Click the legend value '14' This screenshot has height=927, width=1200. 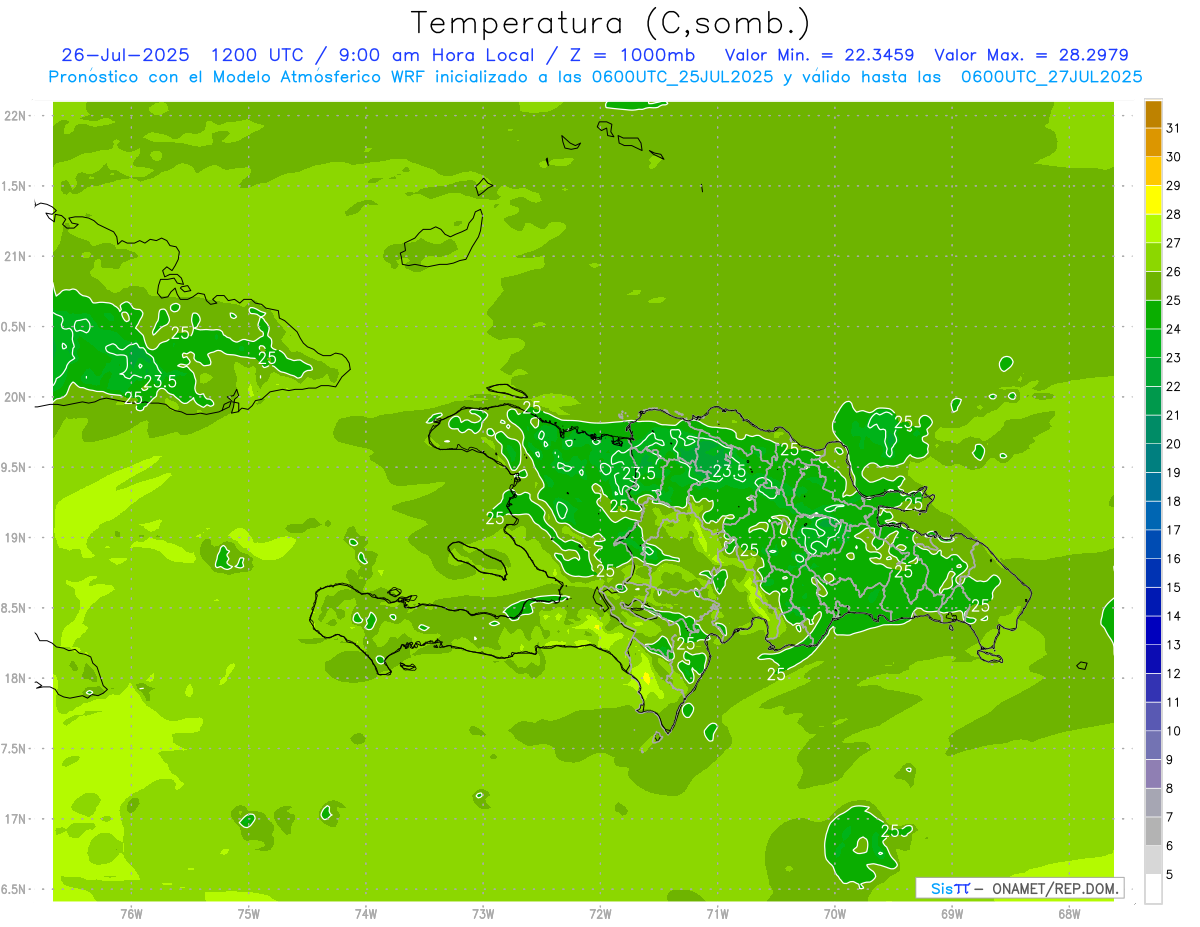pos(1174,616)
